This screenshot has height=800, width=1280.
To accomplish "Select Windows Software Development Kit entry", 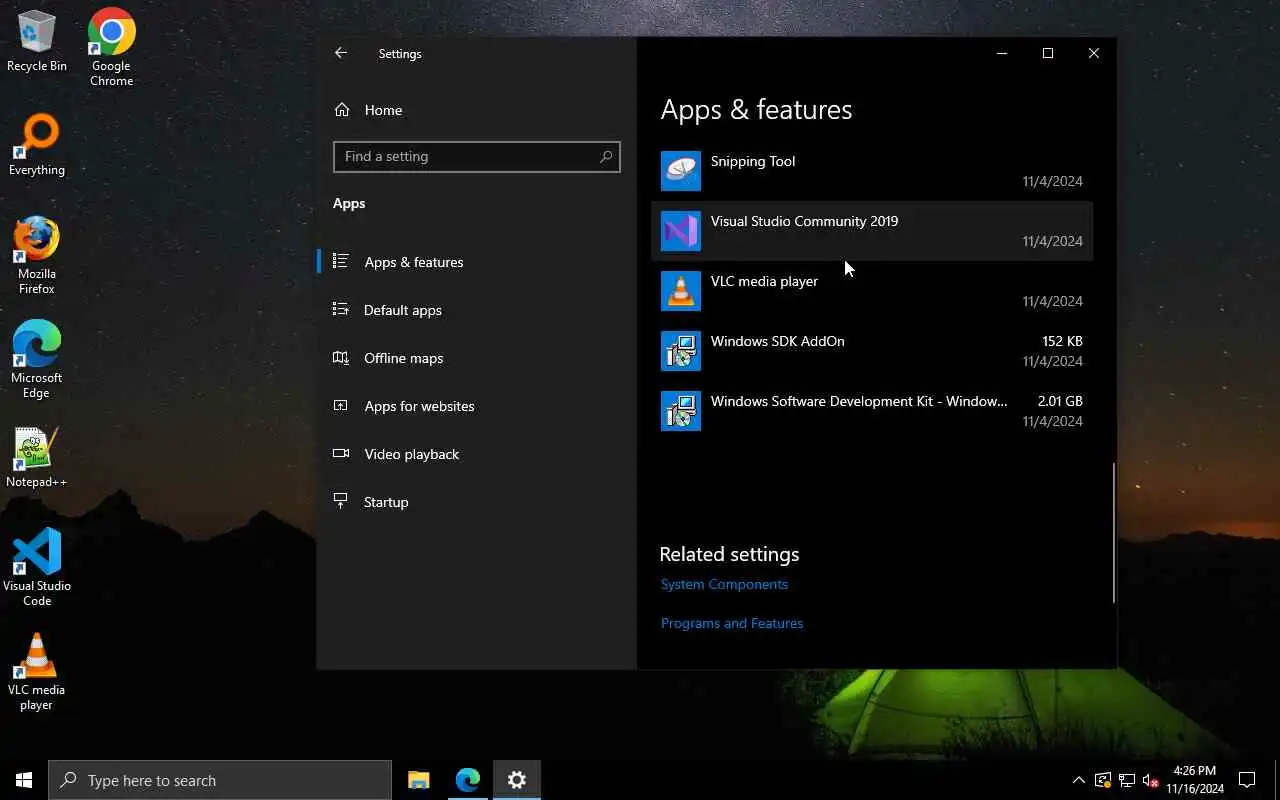I will [872, 411].
